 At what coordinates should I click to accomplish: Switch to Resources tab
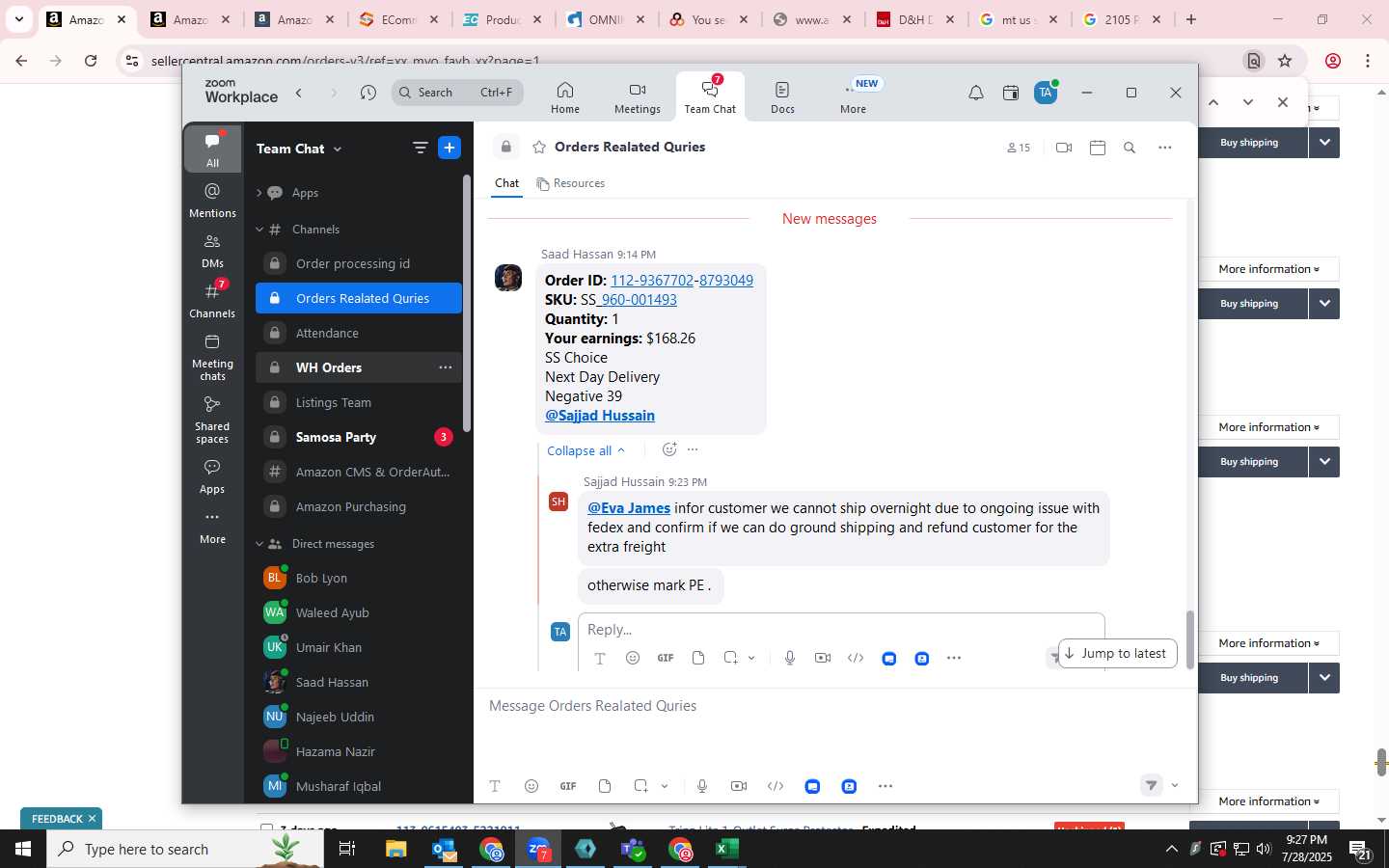click(571, 183)
